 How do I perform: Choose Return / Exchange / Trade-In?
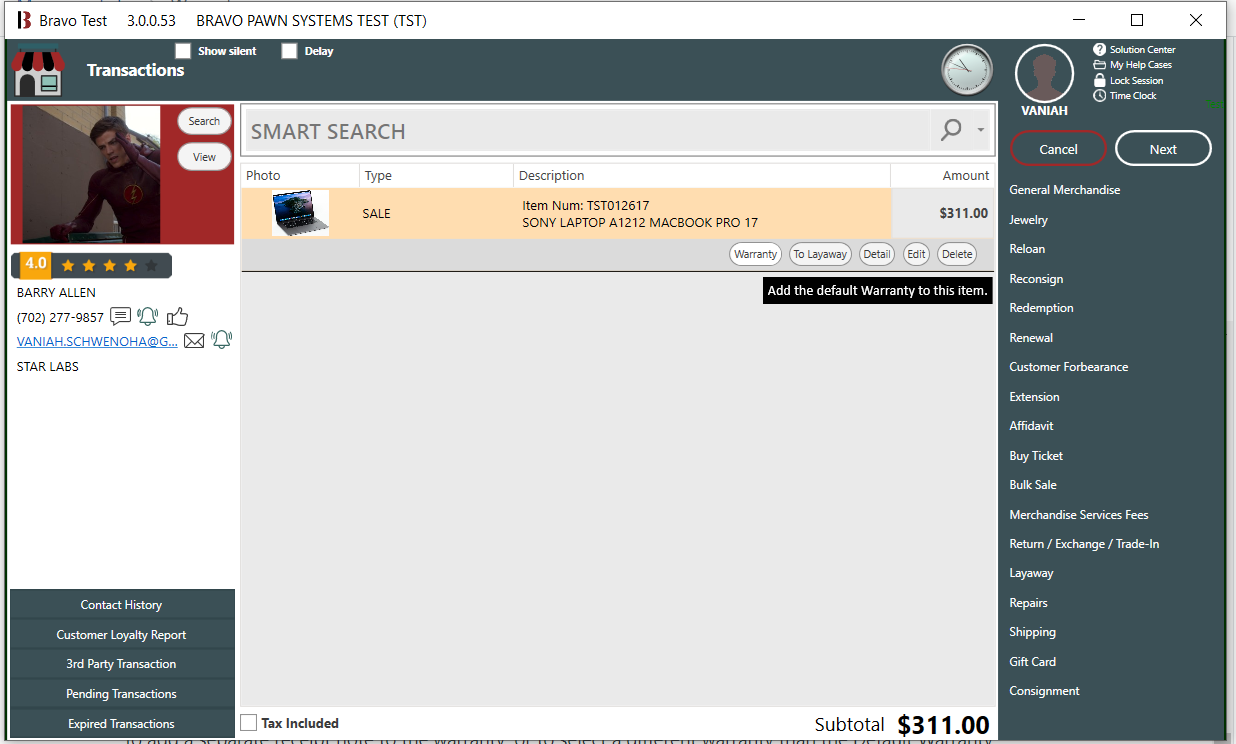(x=1084, y=544)
